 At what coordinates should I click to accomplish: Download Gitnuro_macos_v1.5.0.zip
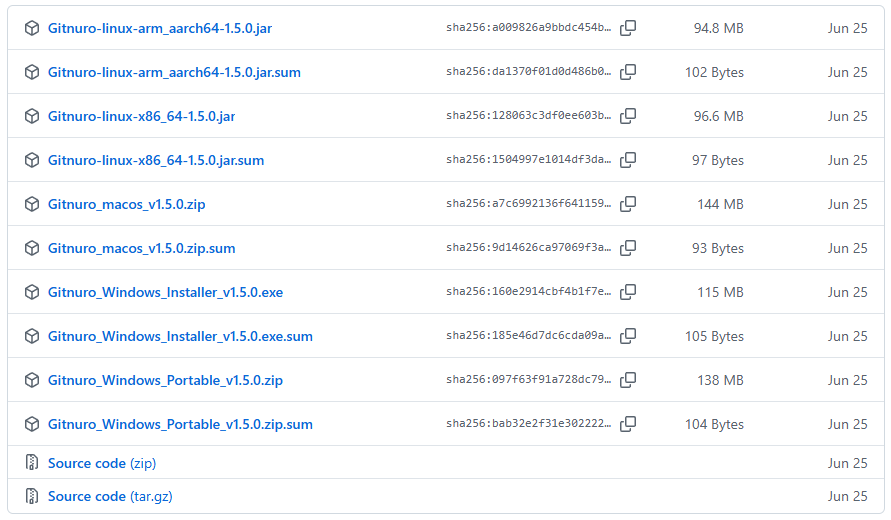pyautogui.click(x=126, y=204)
